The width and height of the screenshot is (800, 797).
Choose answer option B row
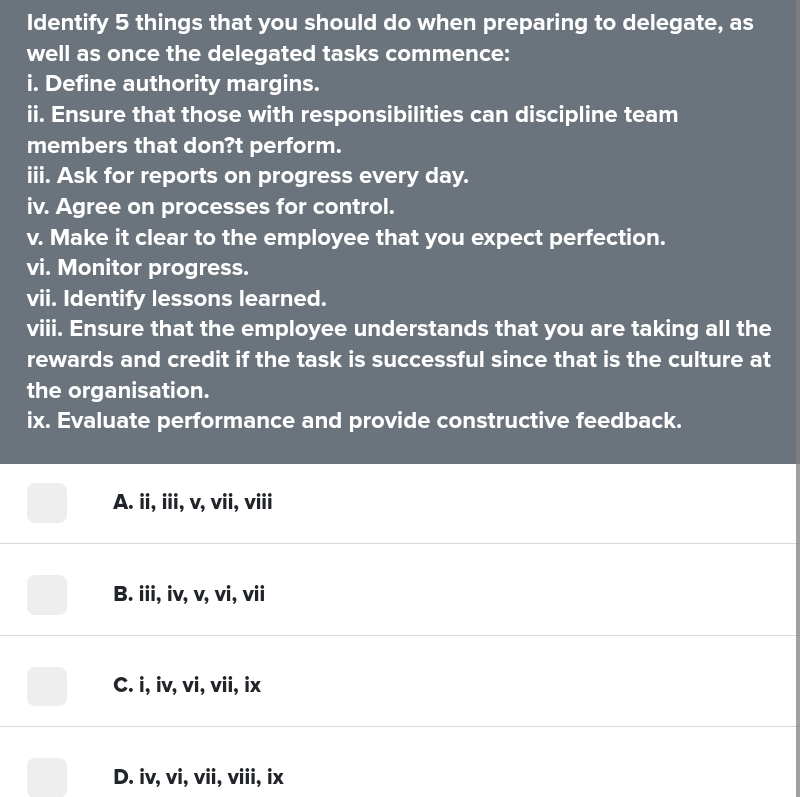click(x=400, y=595)
